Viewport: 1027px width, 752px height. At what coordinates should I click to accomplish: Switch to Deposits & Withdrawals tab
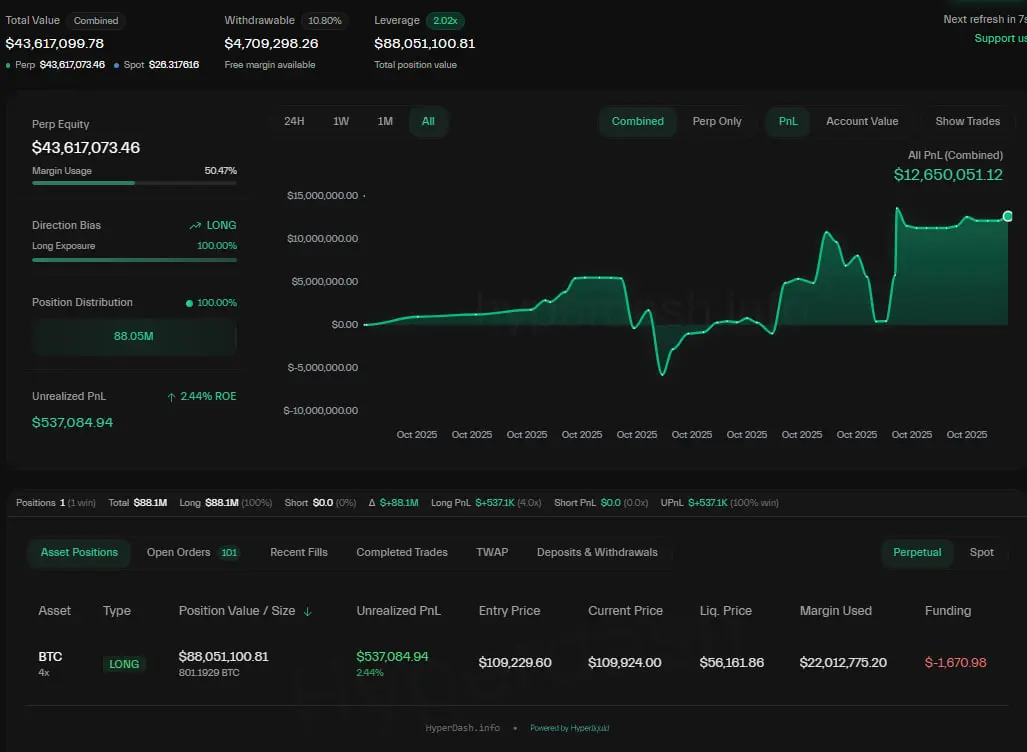[x=597, y=553]
